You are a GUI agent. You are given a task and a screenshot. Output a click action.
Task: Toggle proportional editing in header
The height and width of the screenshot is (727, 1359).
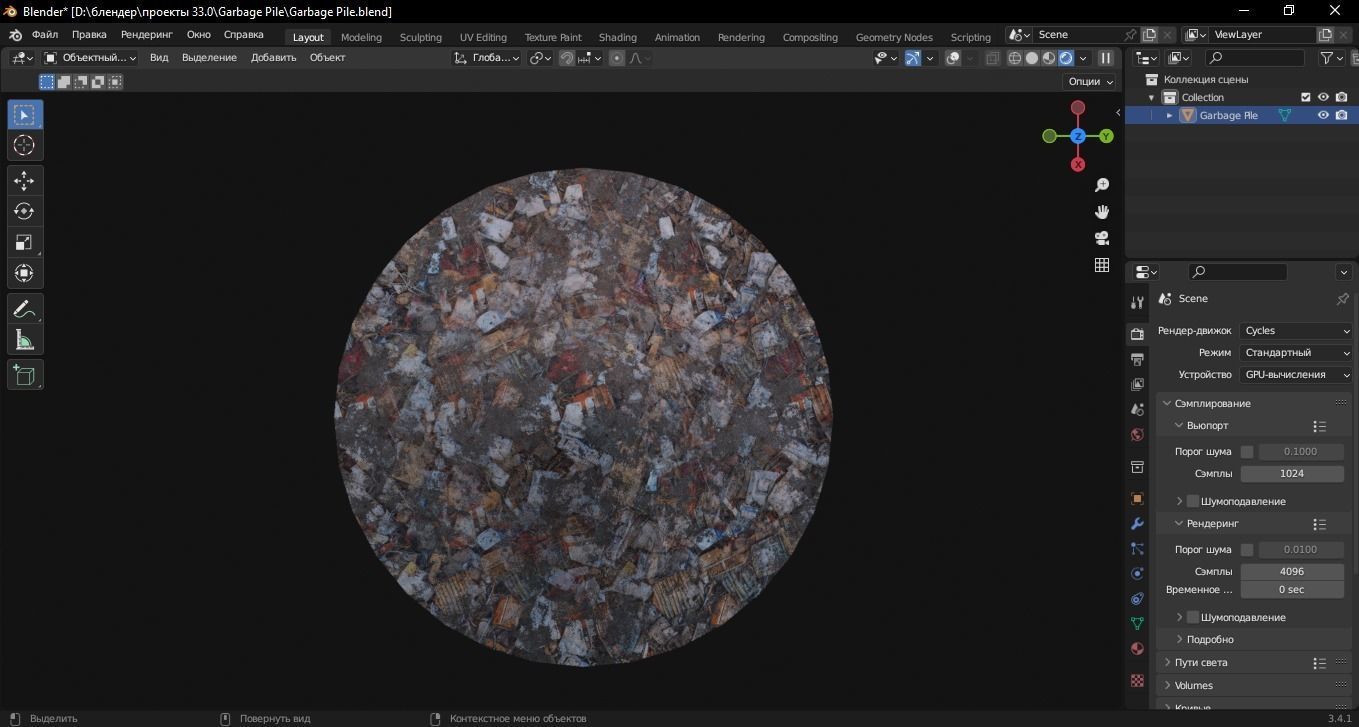pos(617,58)
